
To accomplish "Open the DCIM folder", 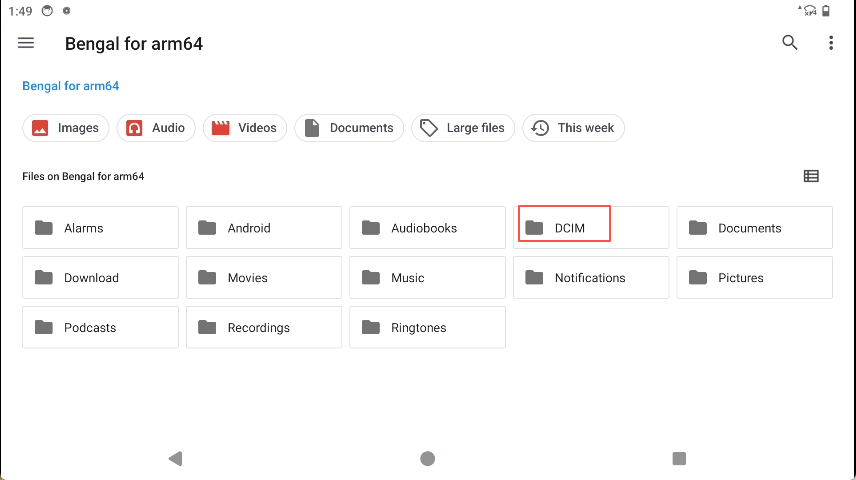I will point(590,228).
